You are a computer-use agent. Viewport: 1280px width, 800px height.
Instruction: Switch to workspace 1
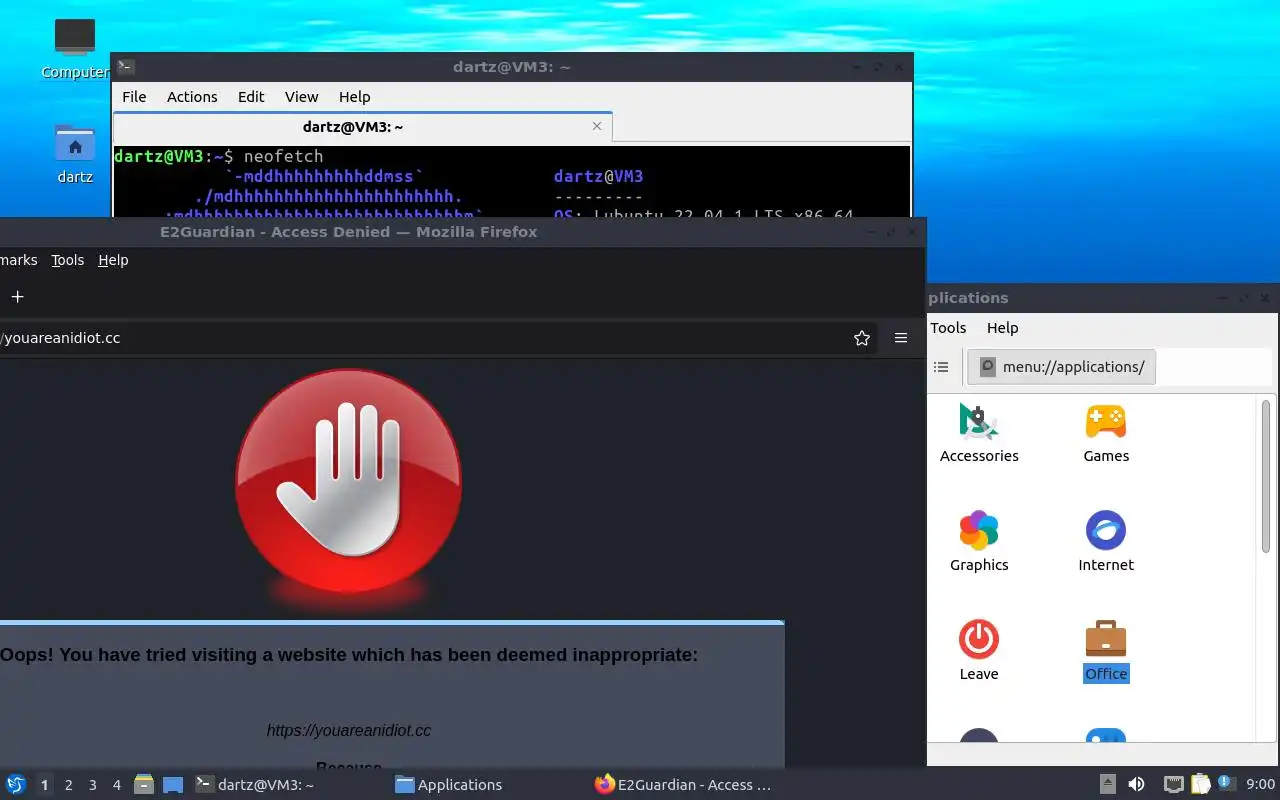click(x=44, y=785)
